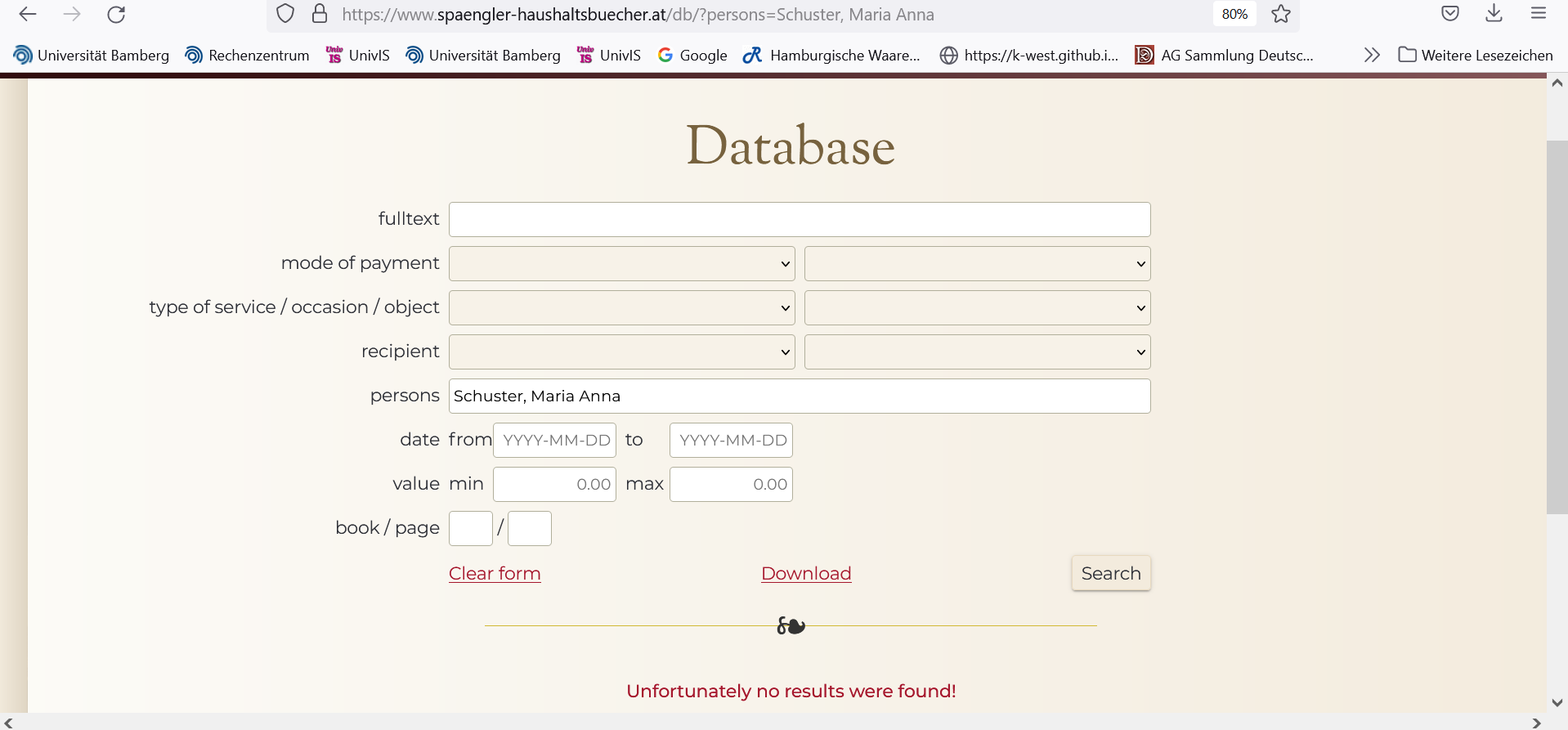Click the date from field
The image size is (1568, 730).
pyautogui.click(x=554, y=440)
